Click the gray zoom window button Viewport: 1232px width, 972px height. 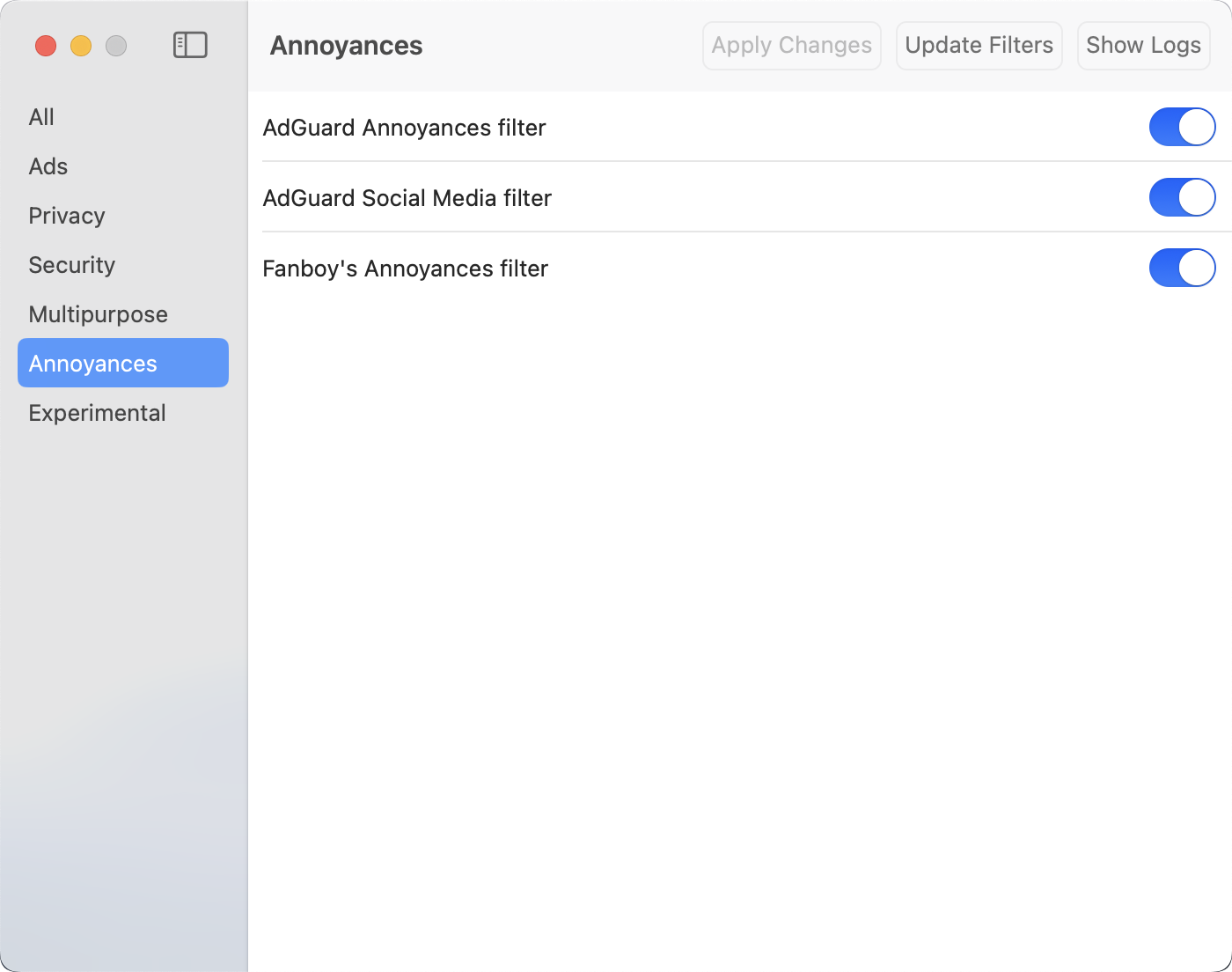tap(116, 46)
